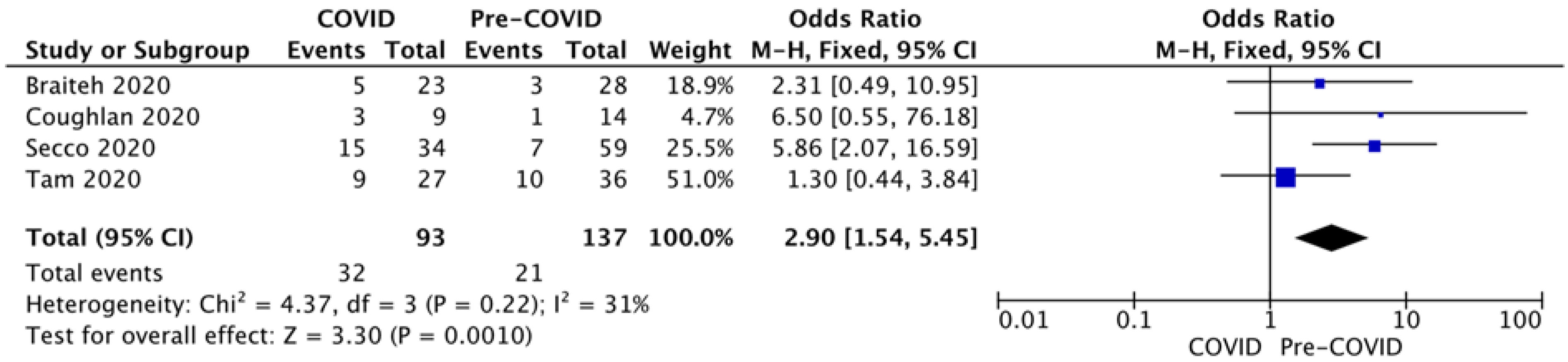Click the Coughlan 2020 small blue marker

pos(1380,114)
